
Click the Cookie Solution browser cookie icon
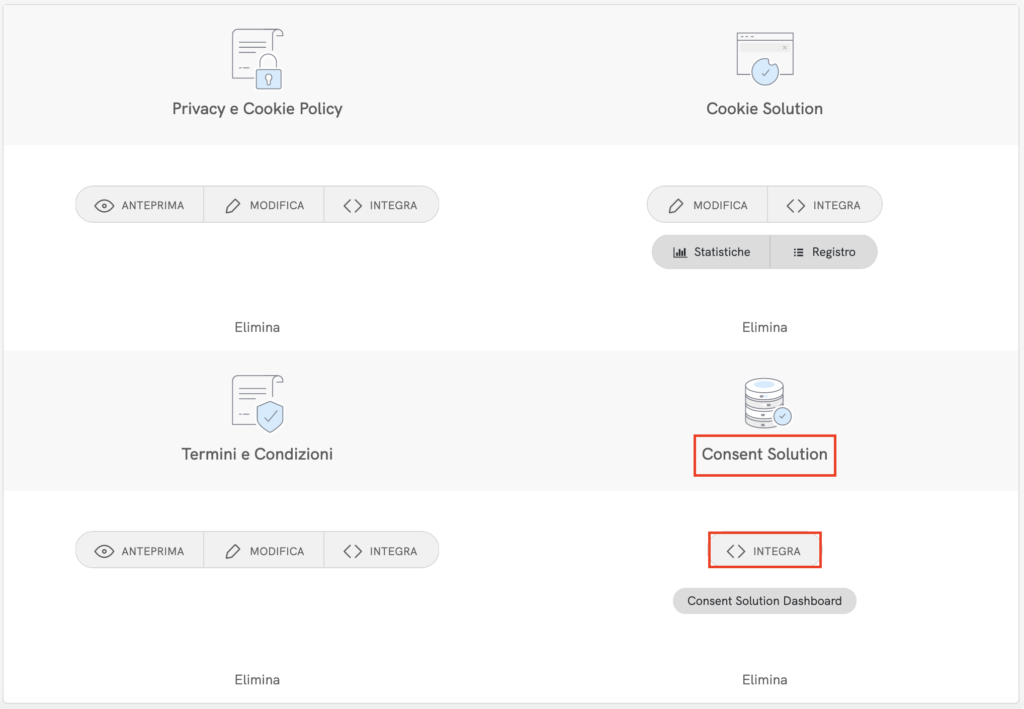(764, 58)
